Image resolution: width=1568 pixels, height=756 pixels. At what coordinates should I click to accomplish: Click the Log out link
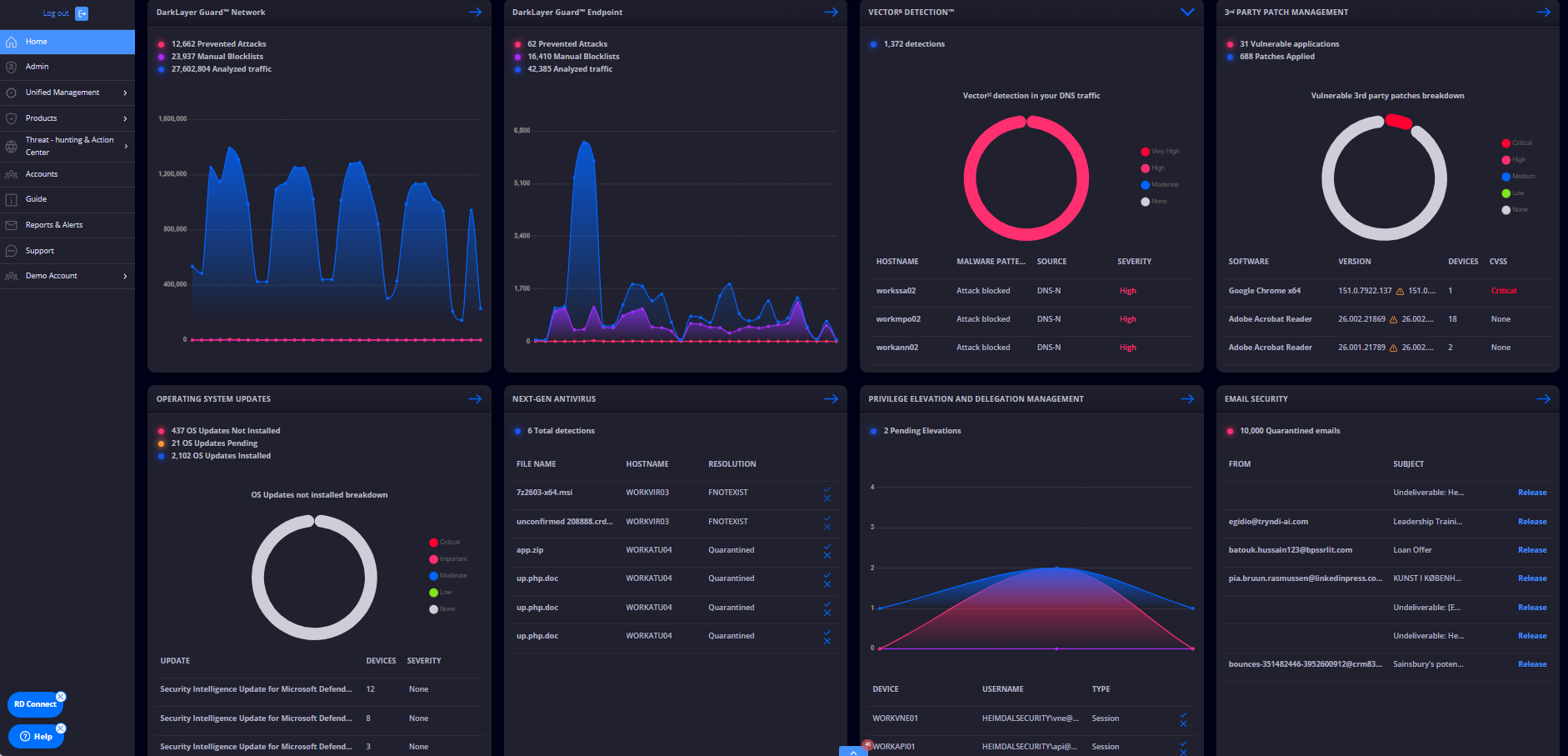click(56, 13)
